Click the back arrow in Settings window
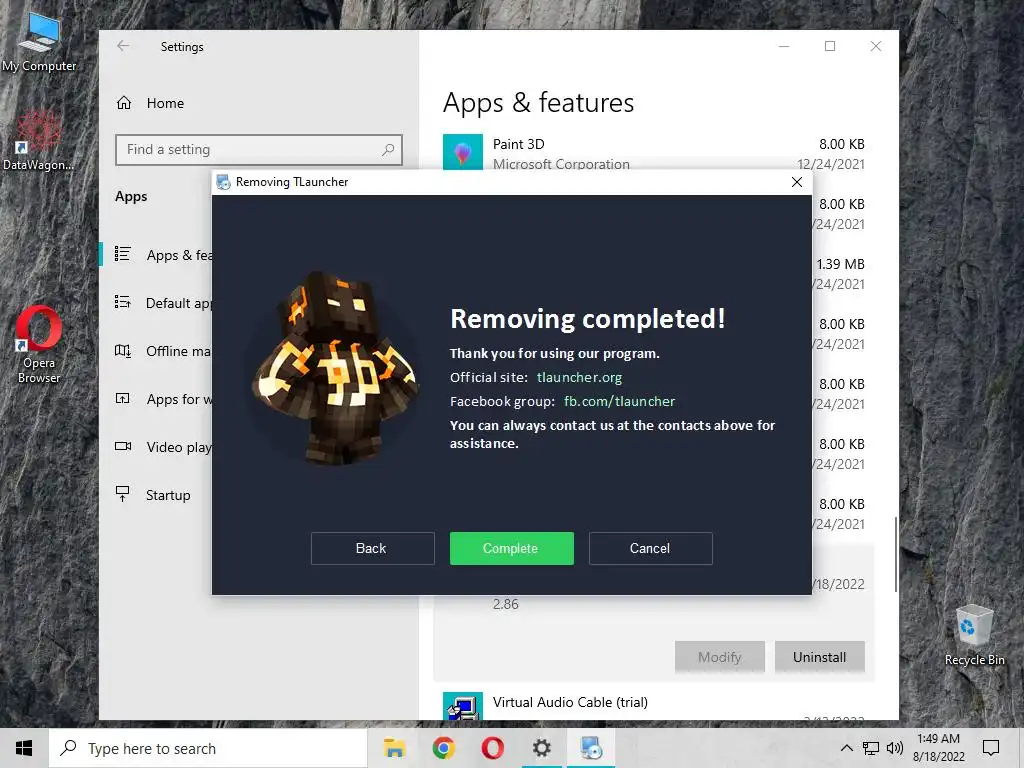This screenshot has width=1024, height=768. tap(123, 46)
